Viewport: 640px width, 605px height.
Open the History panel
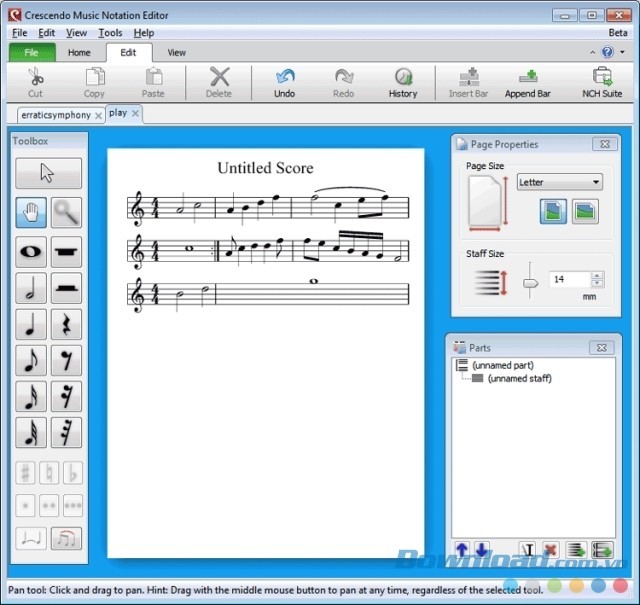pos(403,82)
